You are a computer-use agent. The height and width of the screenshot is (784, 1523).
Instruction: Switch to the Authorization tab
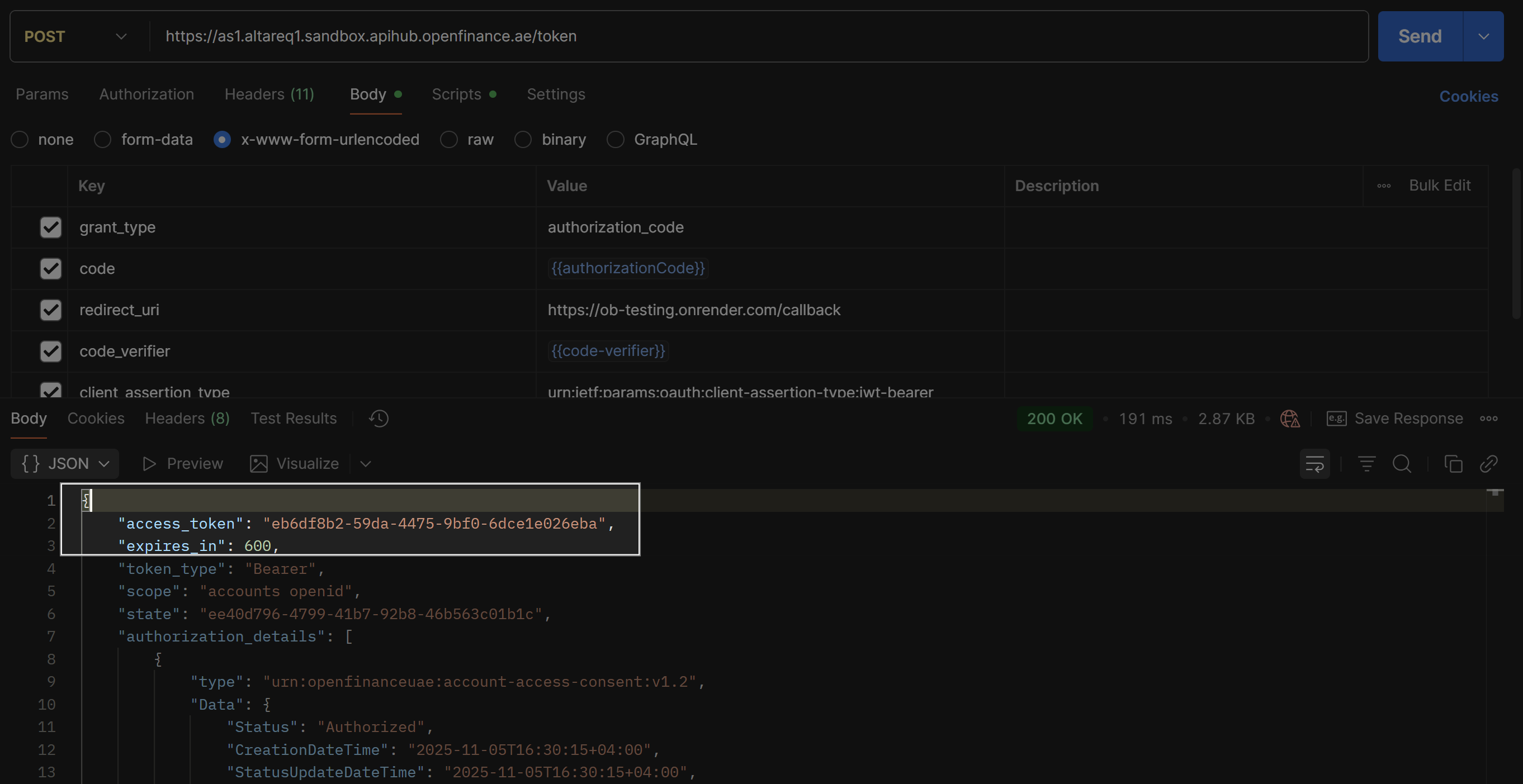pyautogui.click(x=146, y=94)
